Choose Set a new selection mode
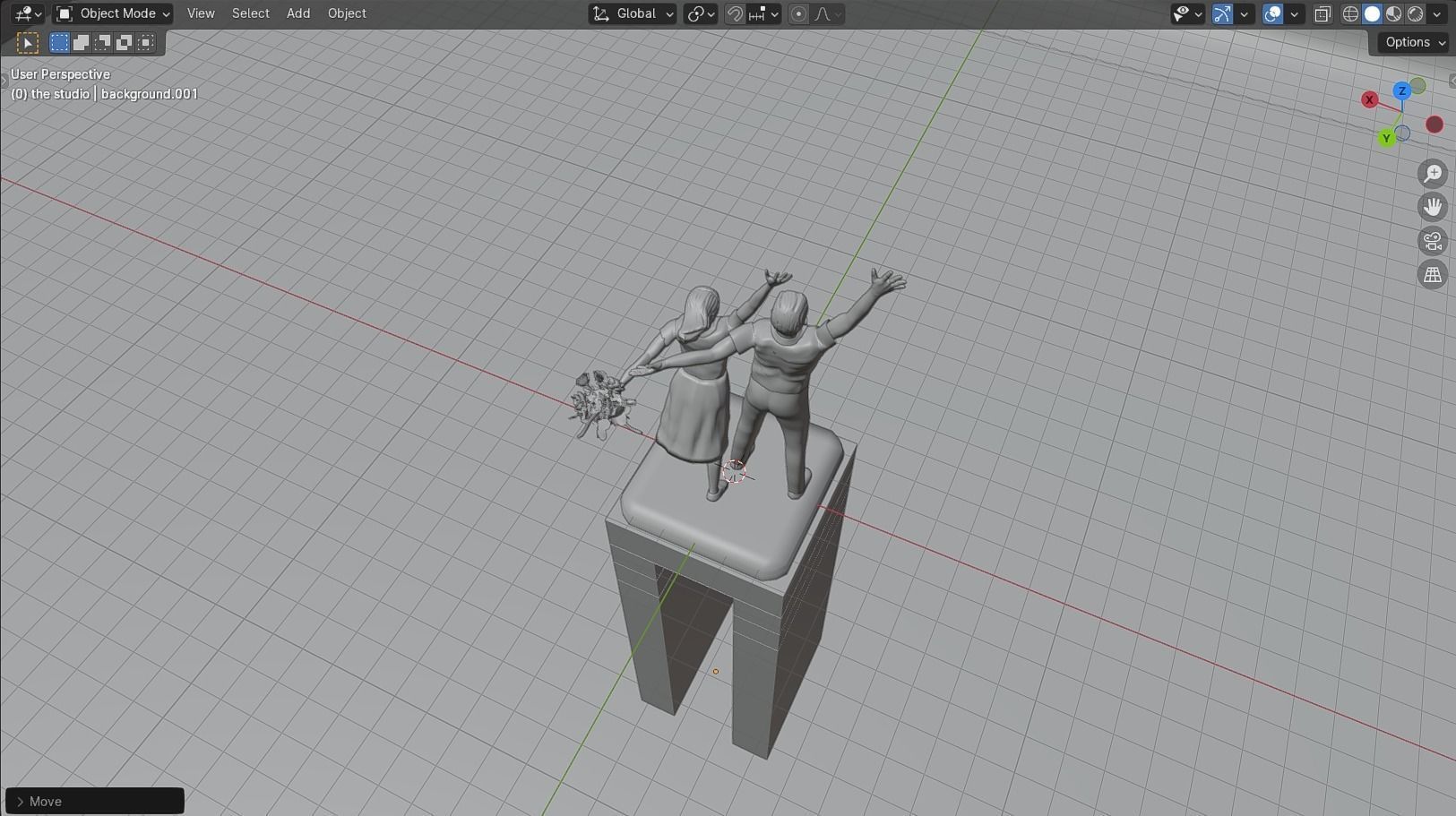This screenshot has width=1456, height=816. [x=59, y=42]
